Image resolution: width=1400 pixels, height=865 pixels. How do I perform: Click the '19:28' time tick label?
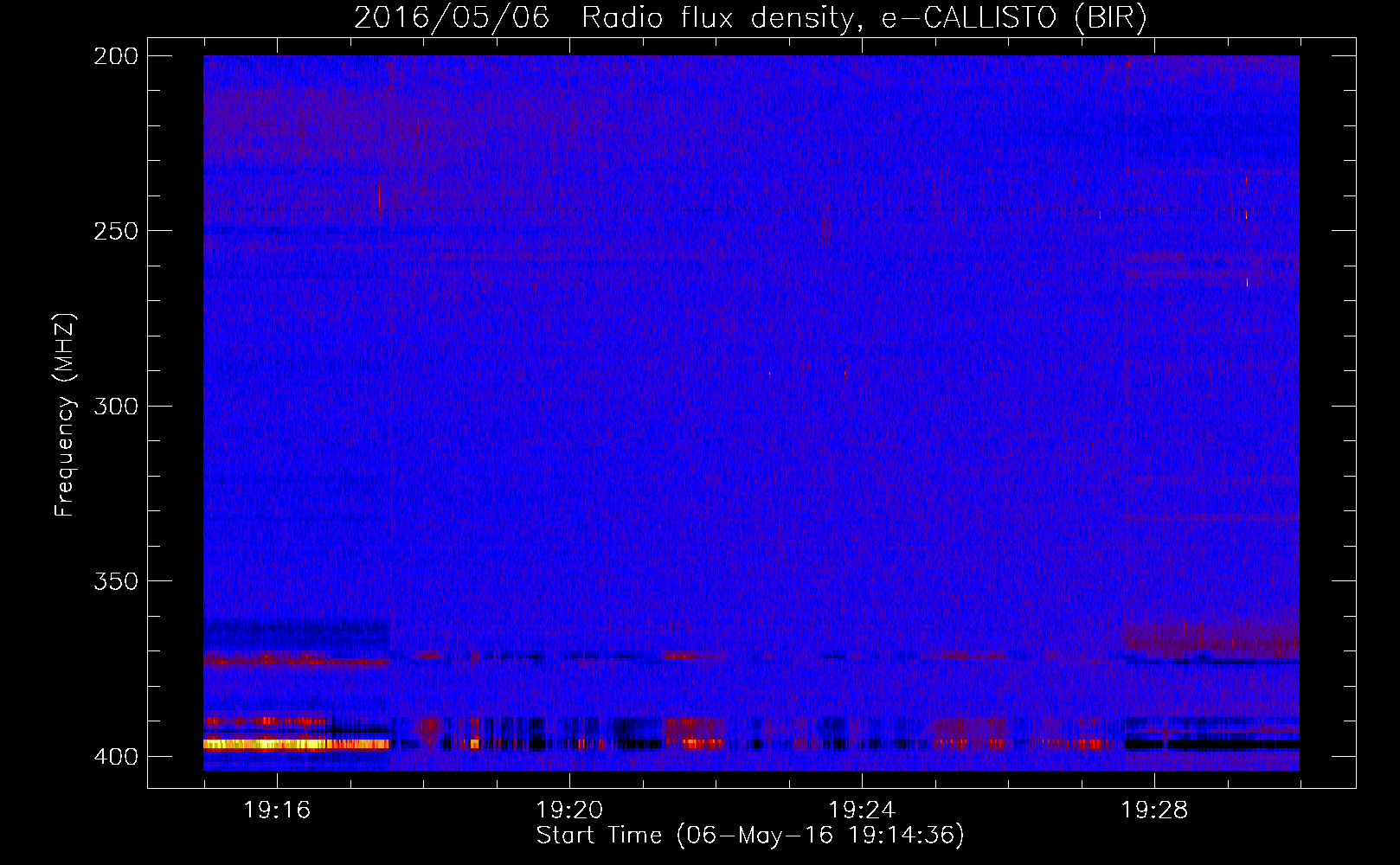(1154, 811)
